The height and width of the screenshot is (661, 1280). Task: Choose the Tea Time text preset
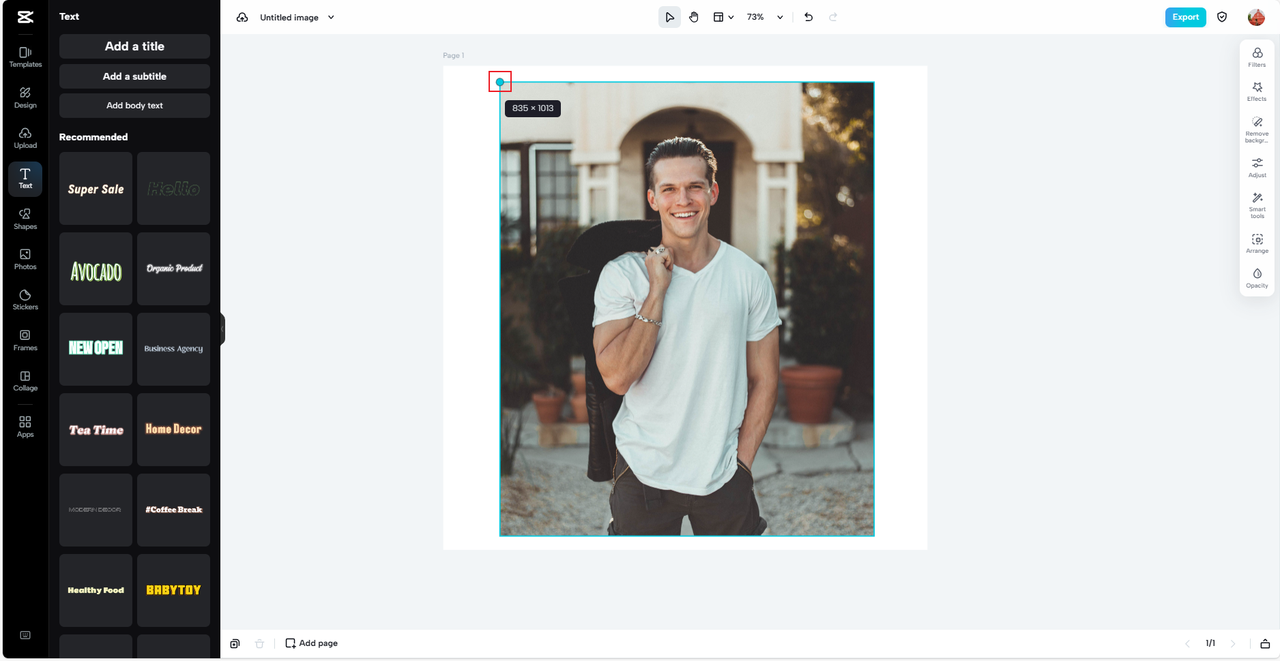tap(96, 429)
